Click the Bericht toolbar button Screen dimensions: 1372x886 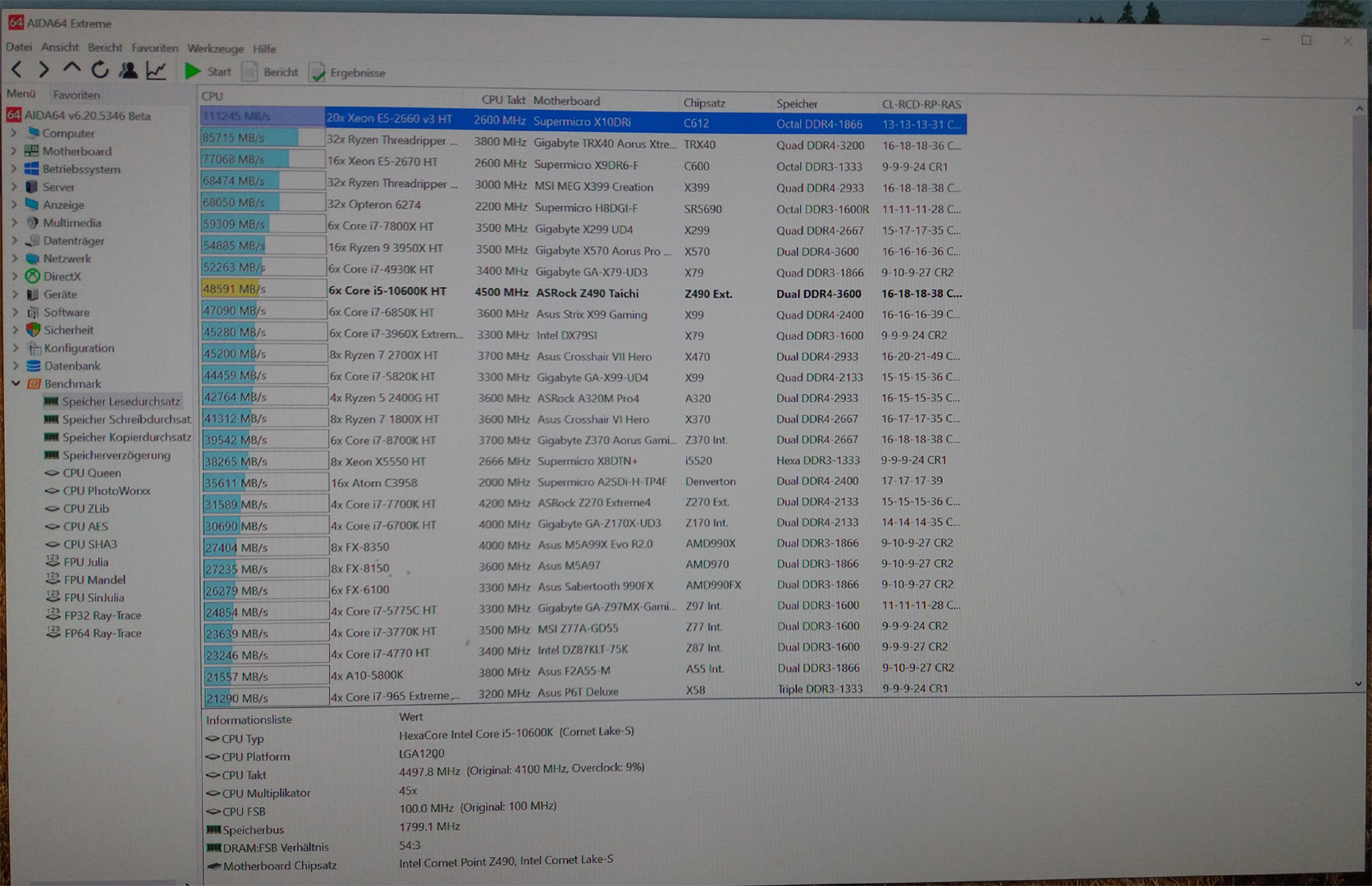pos(270,72)
